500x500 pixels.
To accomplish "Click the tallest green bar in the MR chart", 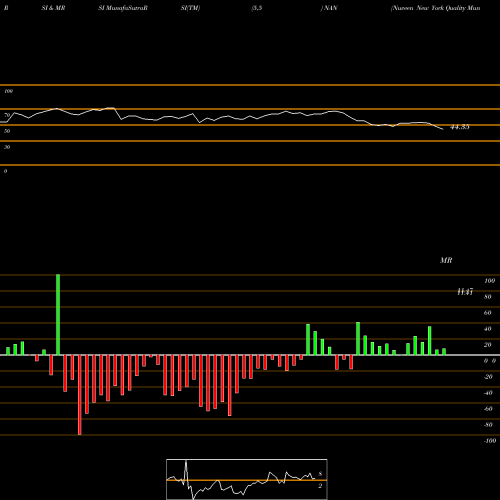I will click(x=58, y=315).
